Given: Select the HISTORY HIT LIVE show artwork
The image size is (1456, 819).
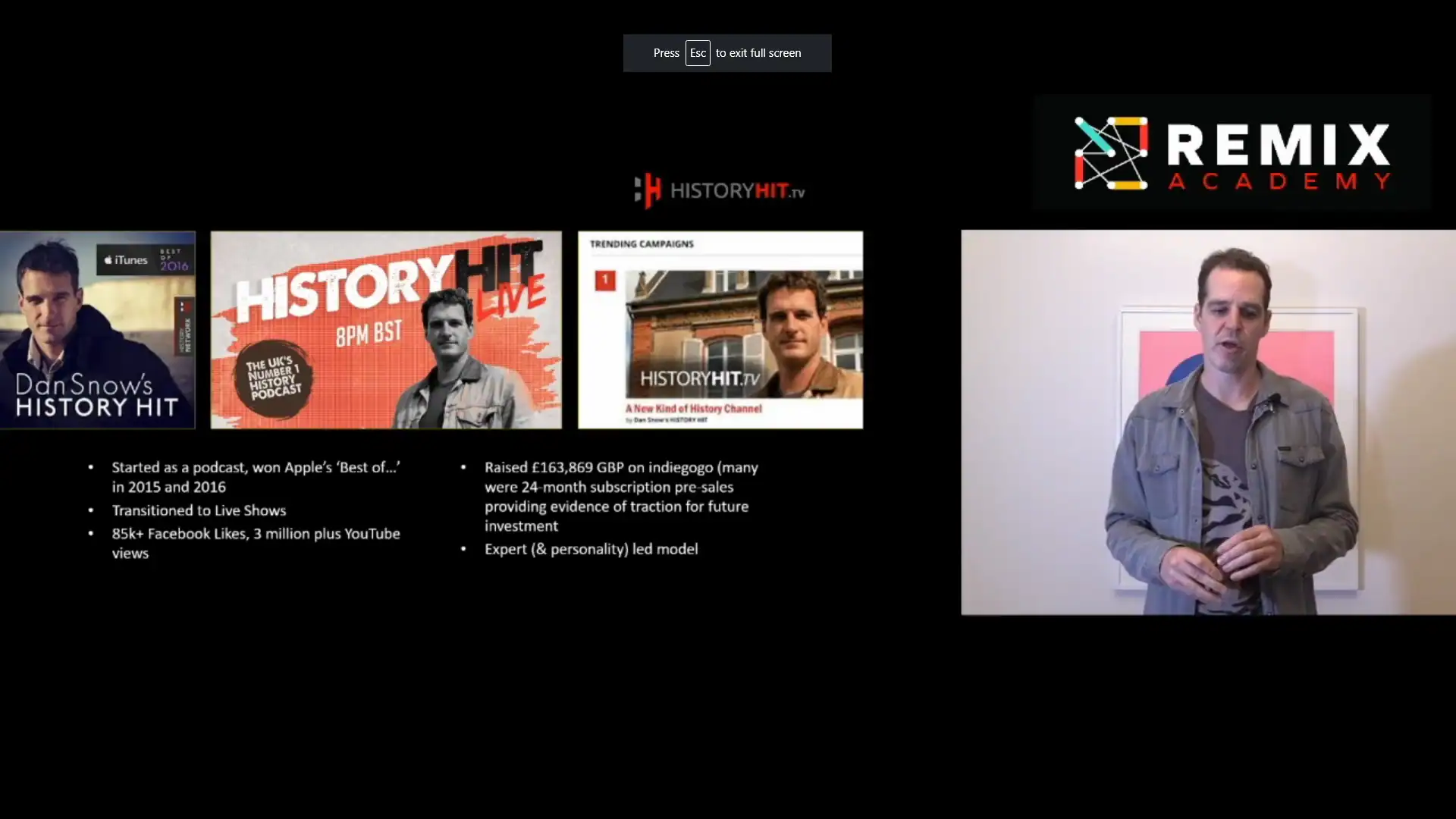Looking at the screenshot, I should pos(386,330).
